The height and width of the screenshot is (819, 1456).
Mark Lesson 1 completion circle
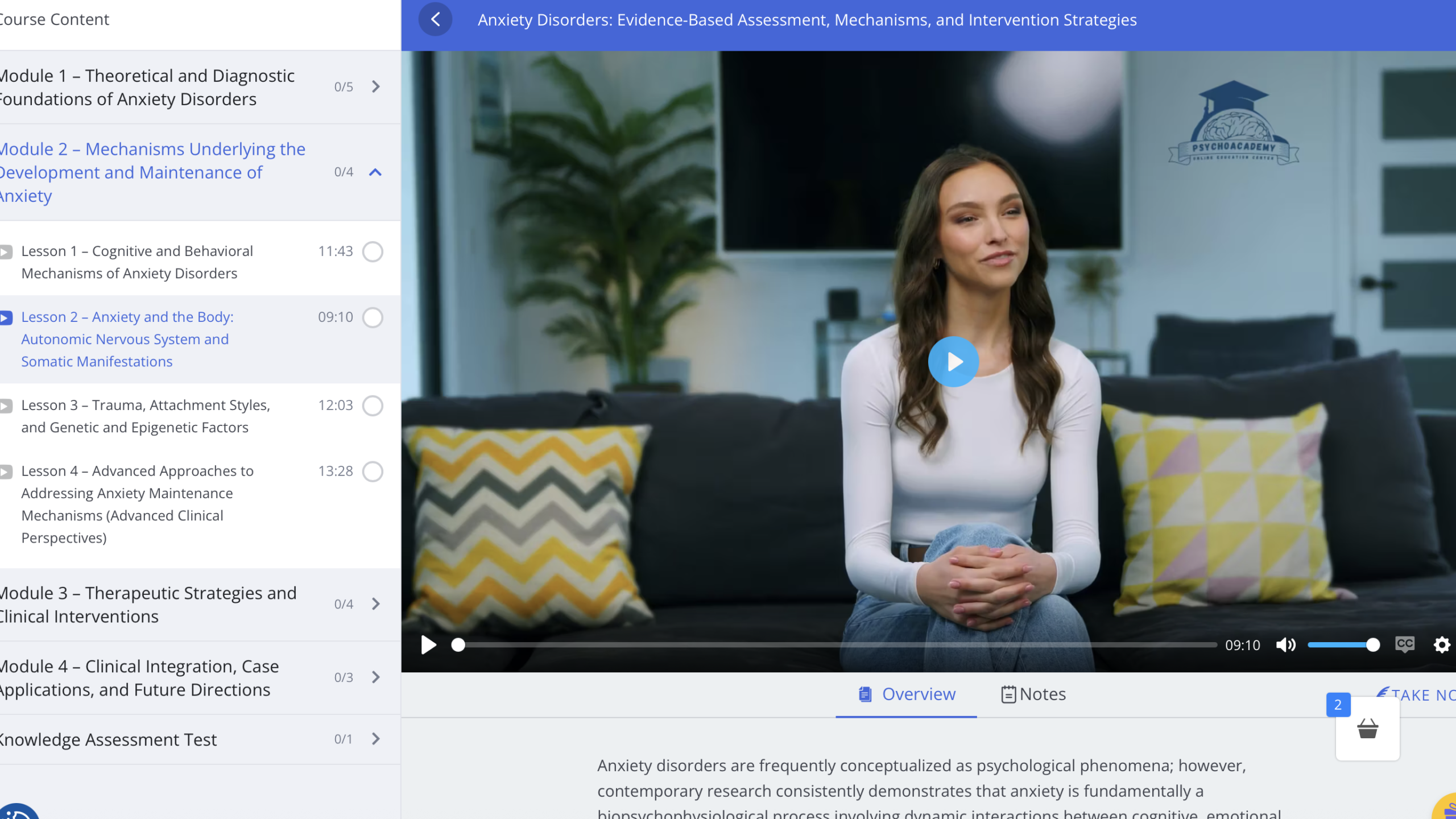tap(373, 251)
